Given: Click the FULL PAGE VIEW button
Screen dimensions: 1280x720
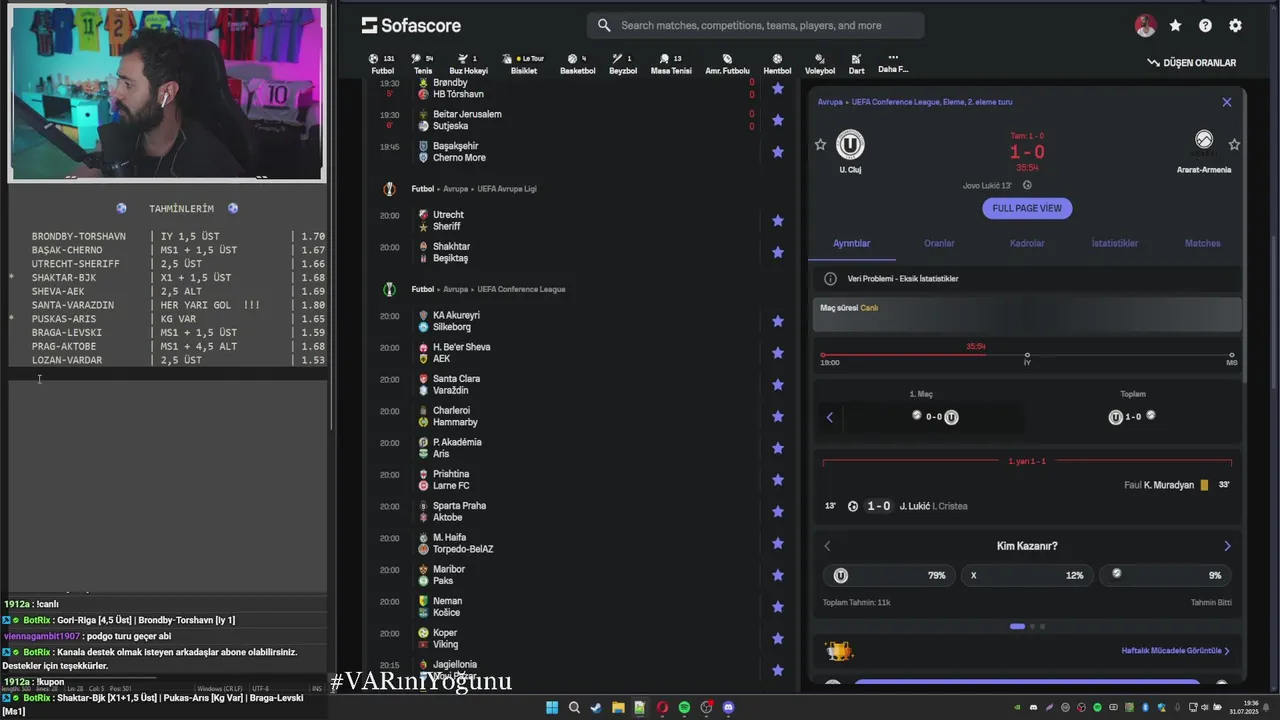Looking at the screenshot, I should (1027, 208).
